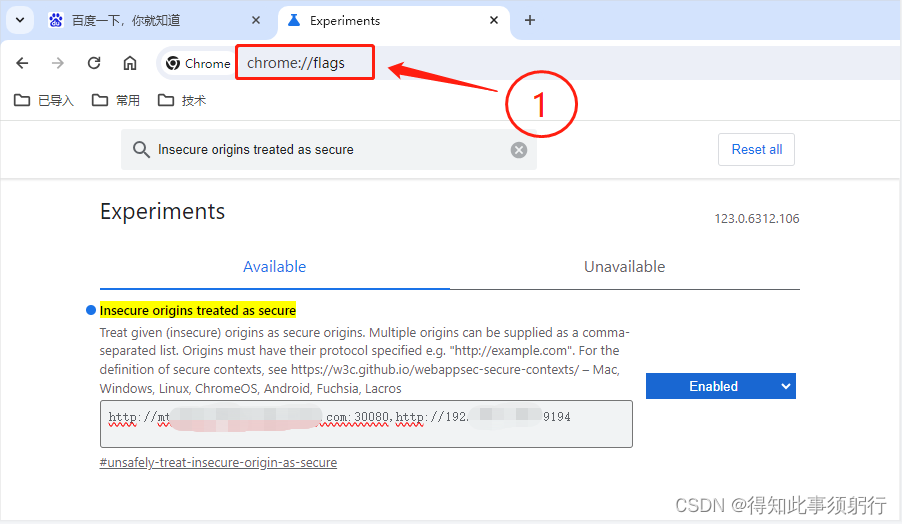Select the Experiments tab
This screenshot has height=524, width=902.
pos(394,21)
